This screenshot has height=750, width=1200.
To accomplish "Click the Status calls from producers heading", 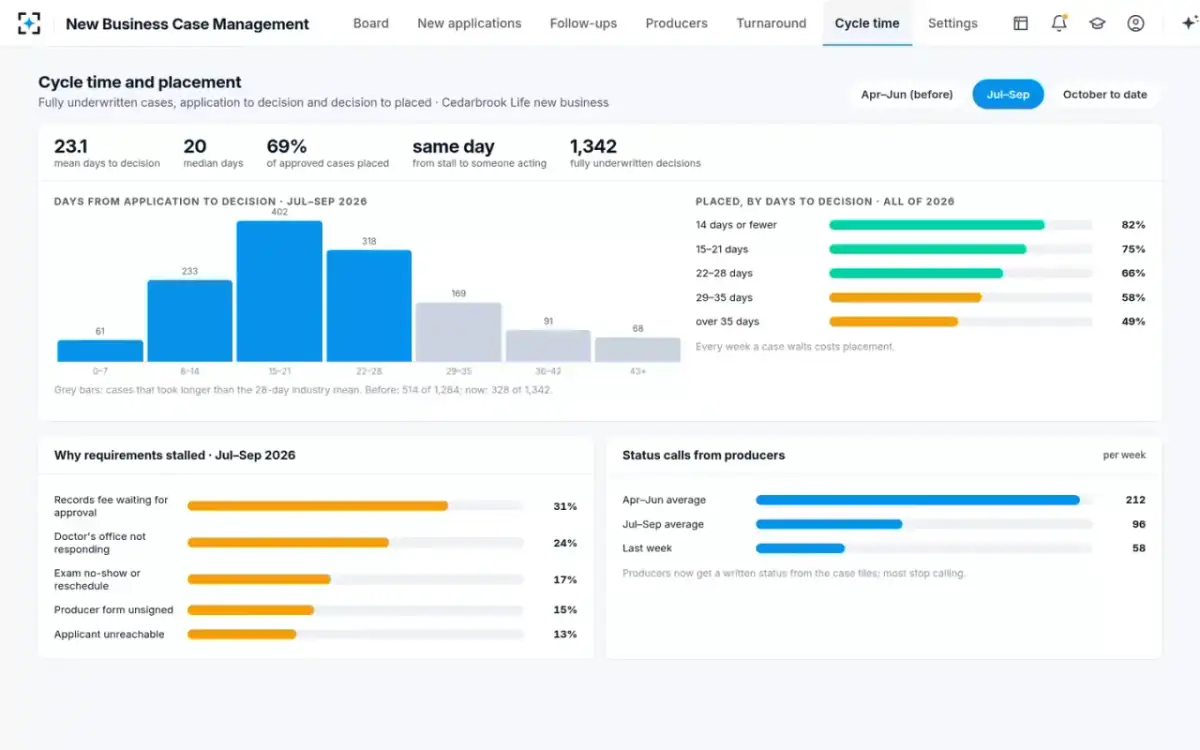I will pos(703,455).
